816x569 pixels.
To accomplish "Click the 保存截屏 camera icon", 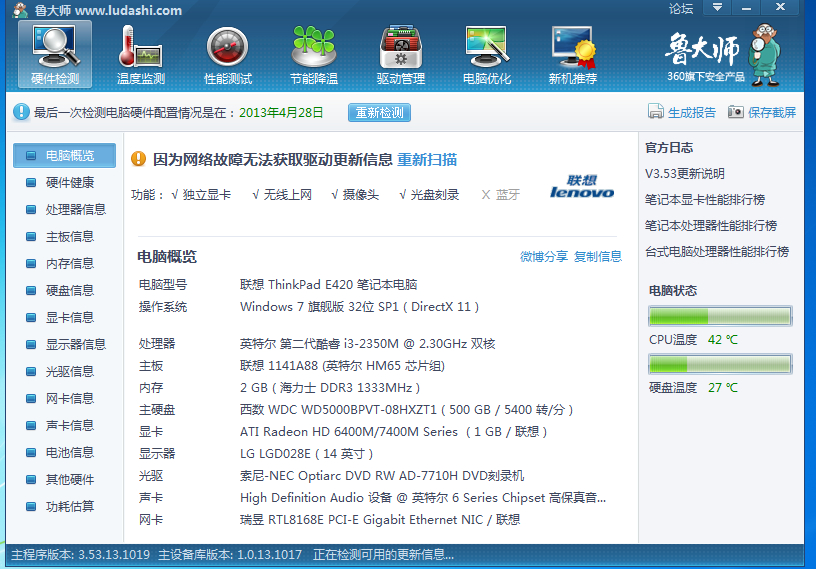I will tap(735, 111).
